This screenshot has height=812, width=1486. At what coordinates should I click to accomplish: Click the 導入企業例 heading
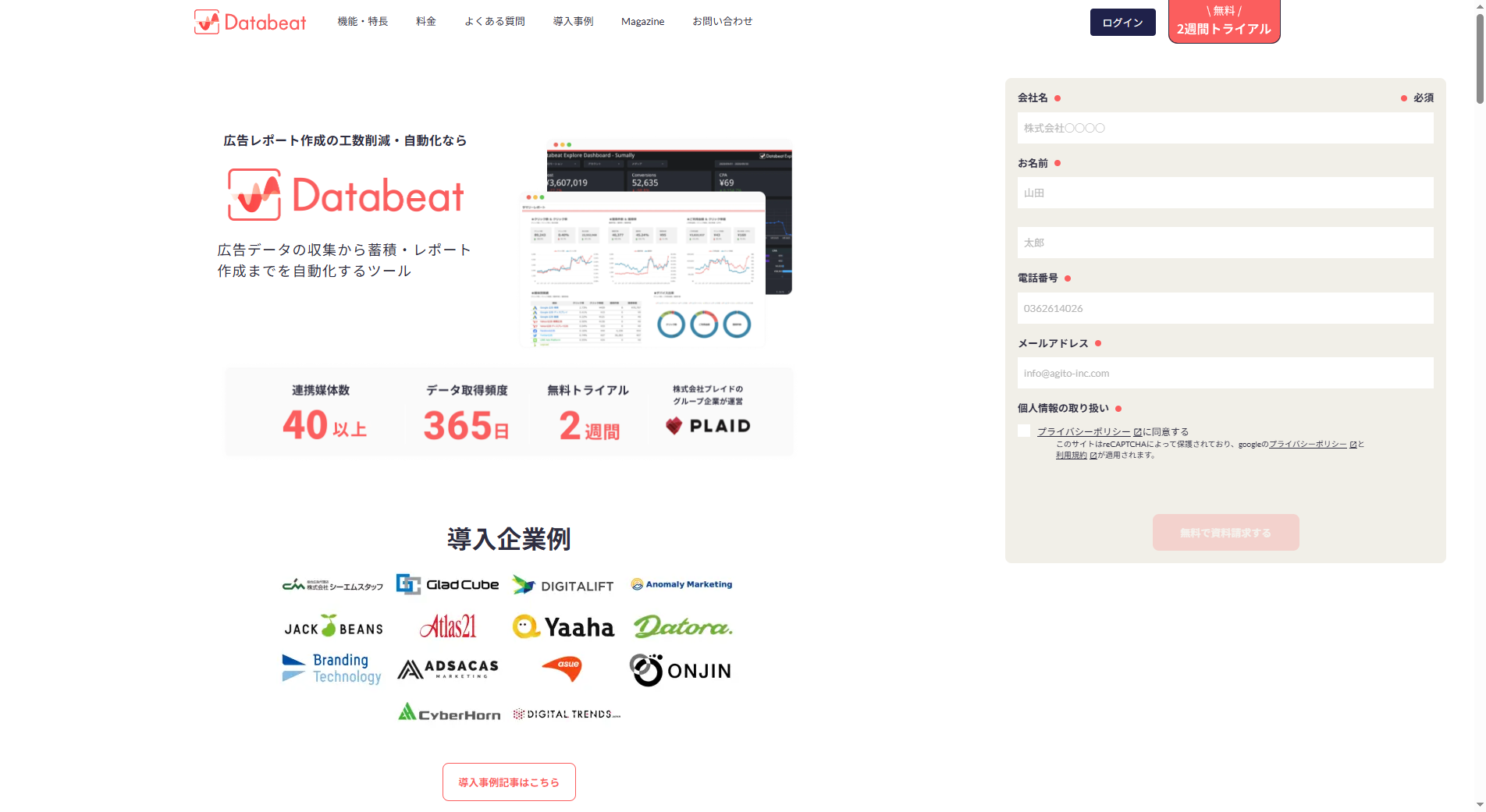coord(509,538)
